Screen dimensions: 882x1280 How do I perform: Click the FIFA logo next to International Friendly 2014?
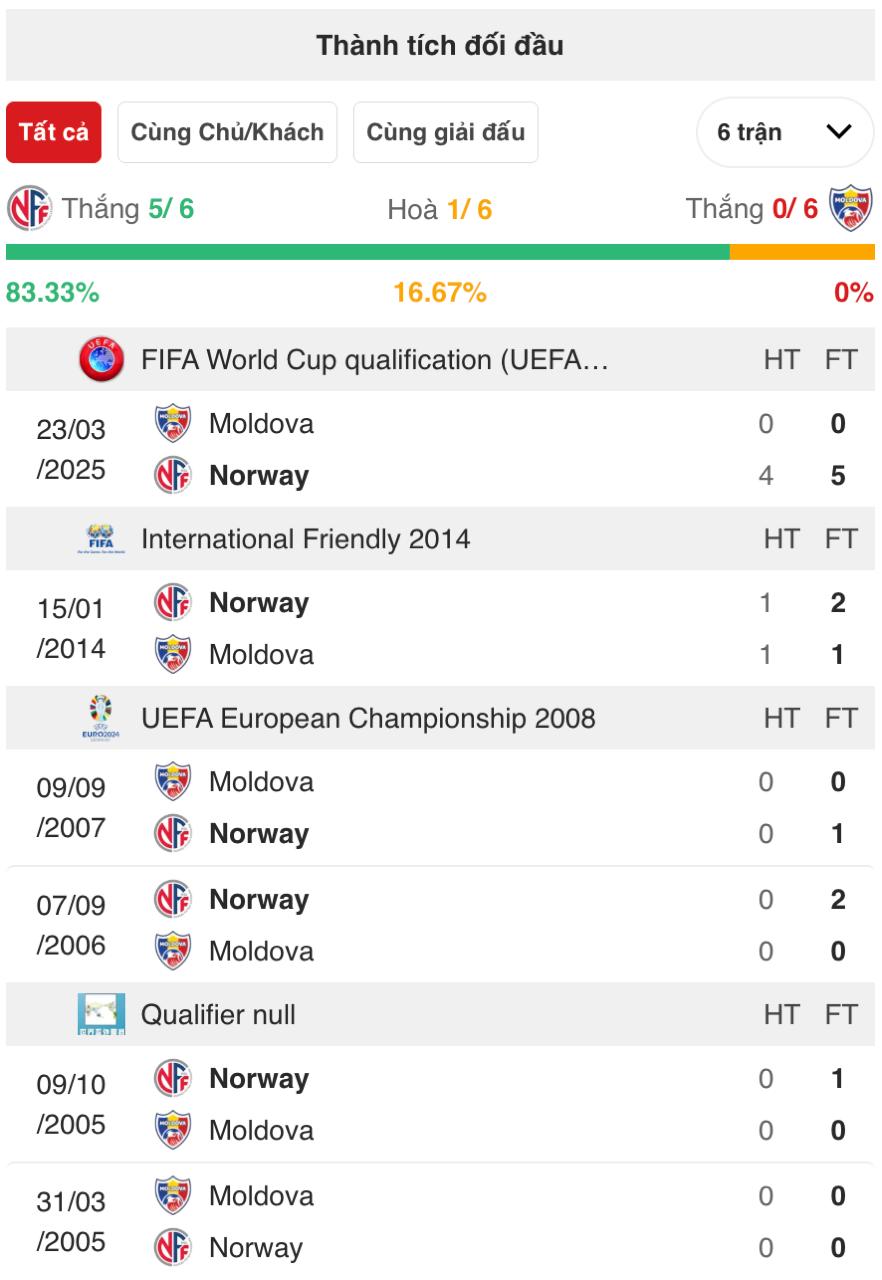101,539
